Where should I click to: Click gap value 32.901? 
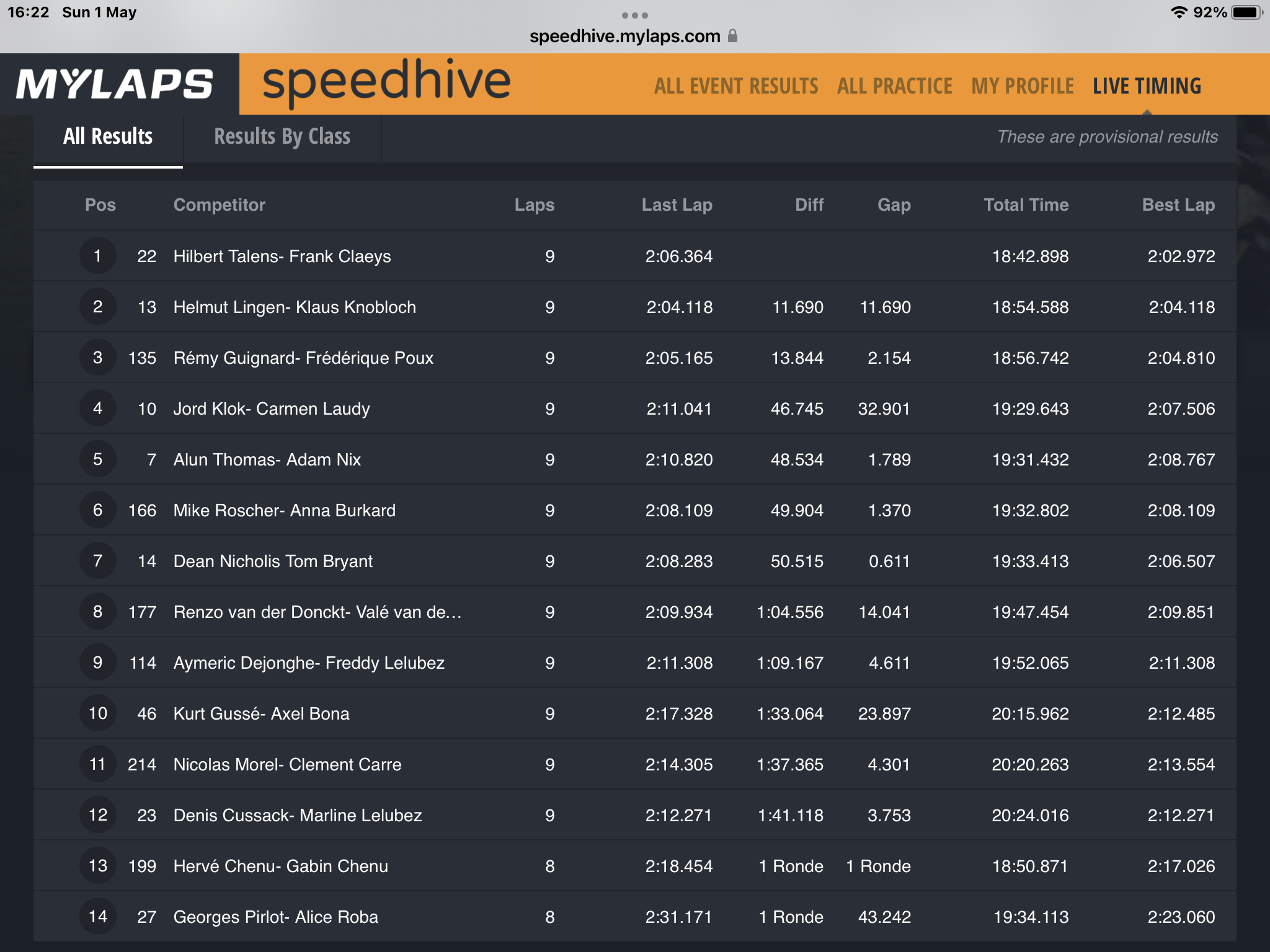(884, 408)
